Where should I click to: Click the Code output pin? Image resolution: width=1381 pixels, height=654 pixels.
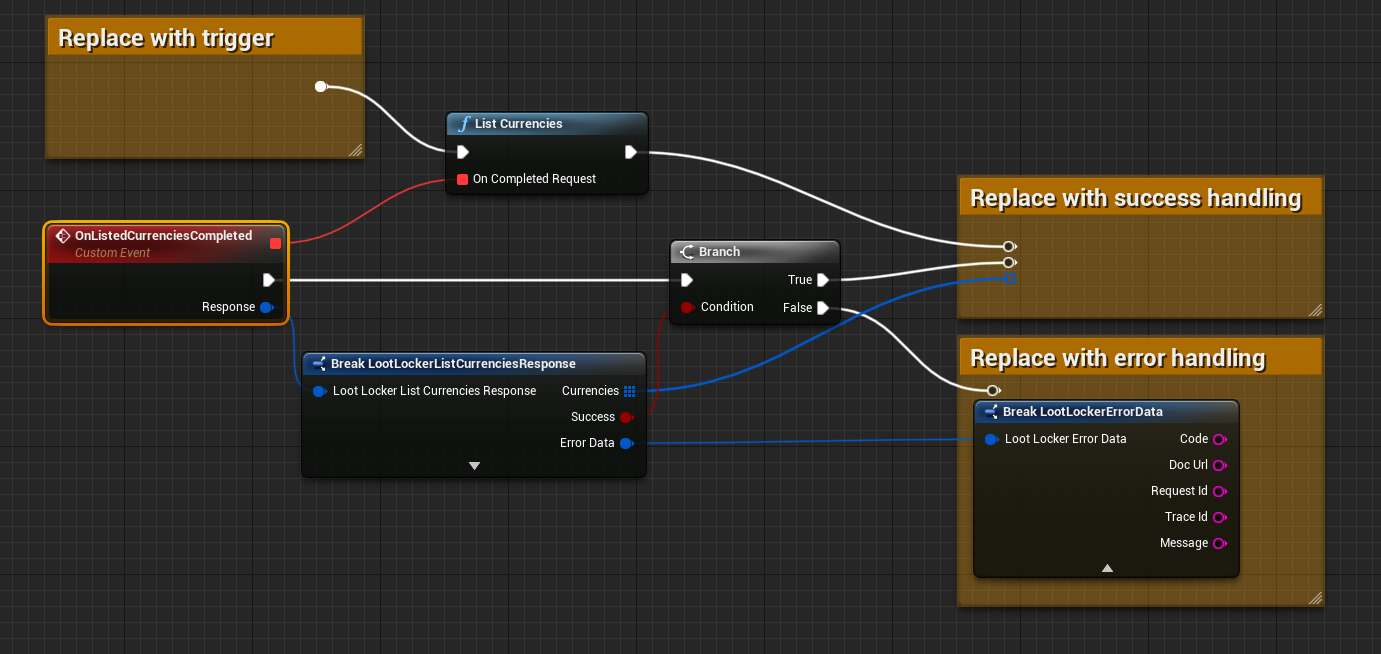(x=1219, y=439)
